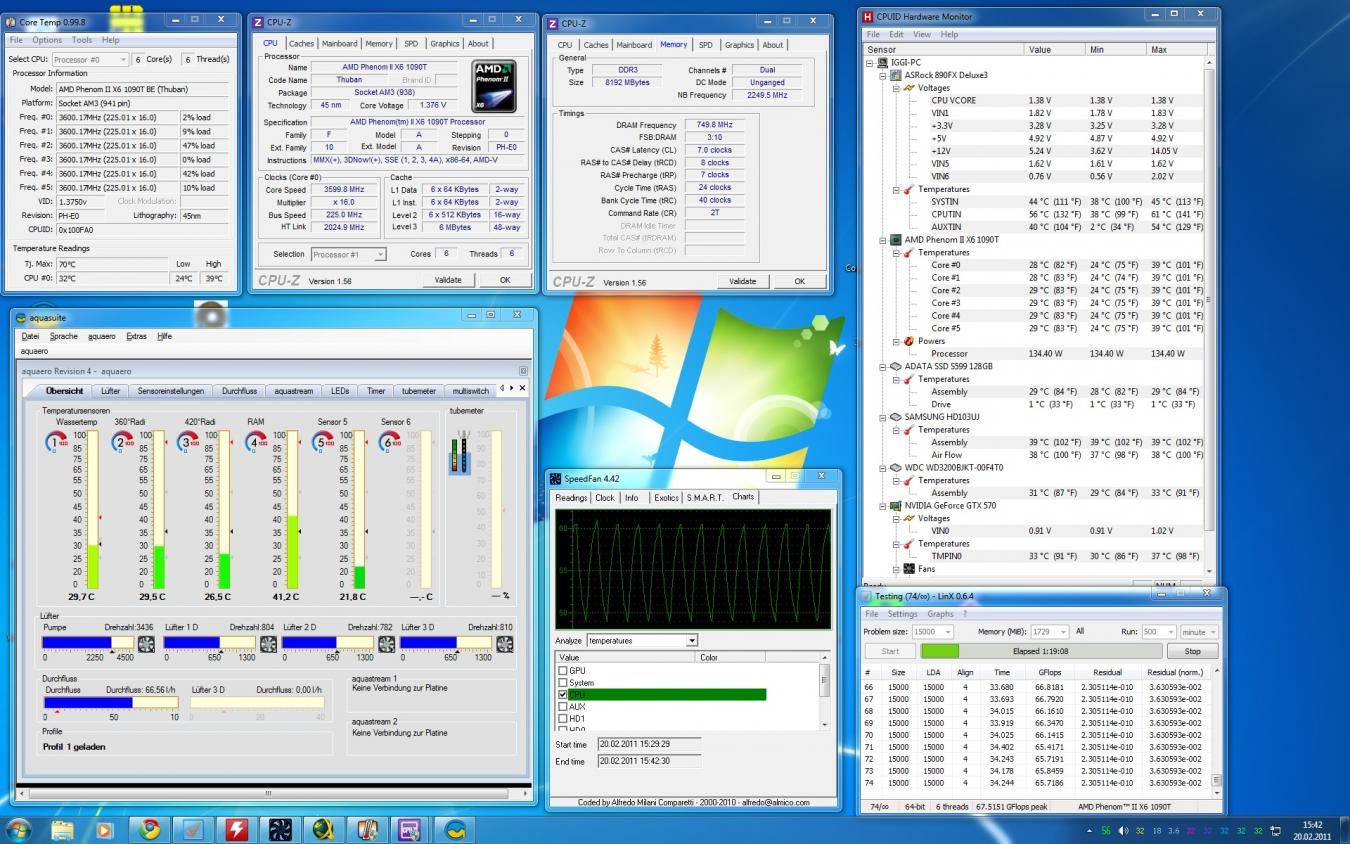Click the fan icon beside Pumpe bar
1350x844 pixels.
pos(146,644)
